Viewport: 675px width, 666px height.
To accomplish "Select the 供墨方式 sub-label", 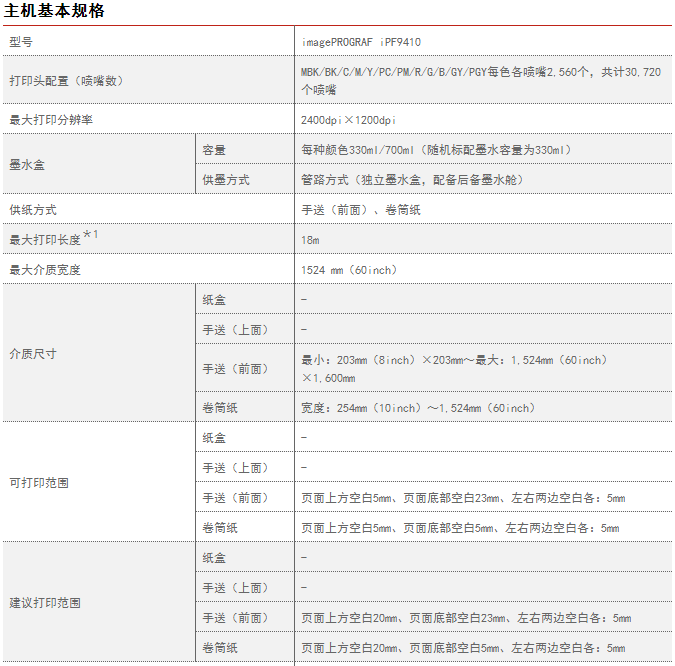I will (x=226, y=180).
